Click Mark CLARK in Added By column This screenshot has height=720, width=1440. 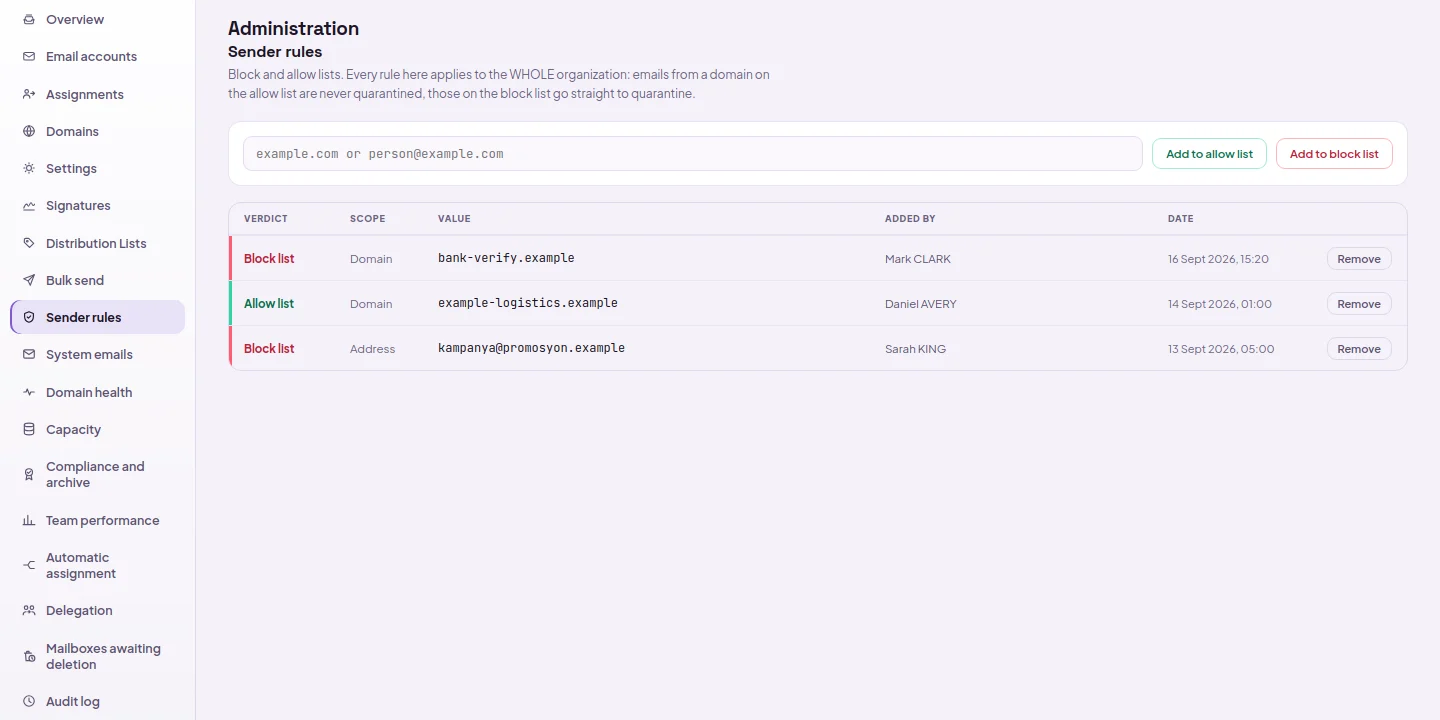(918, 259)
